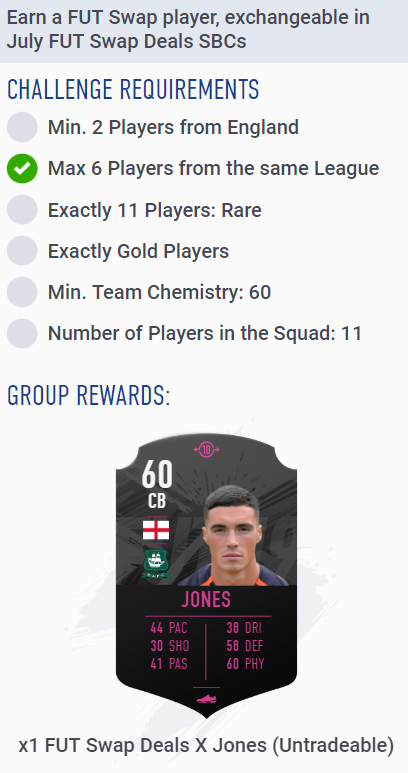This screenshot has height=773, width=408.
Task: Click the GROUP REWARDS heading
Action: 89,395
